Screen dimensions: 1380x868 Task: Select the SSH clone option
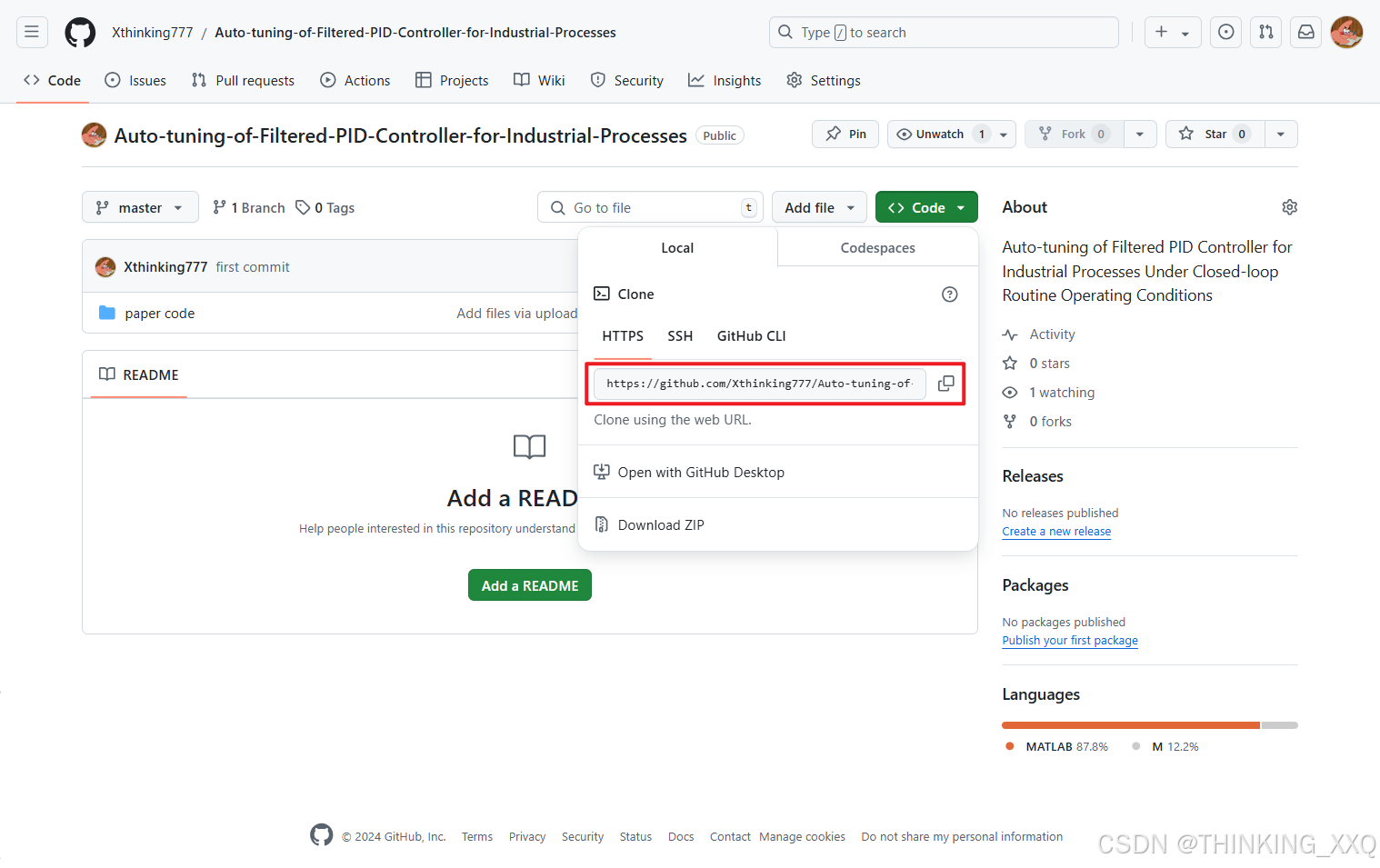coord(680,336)
